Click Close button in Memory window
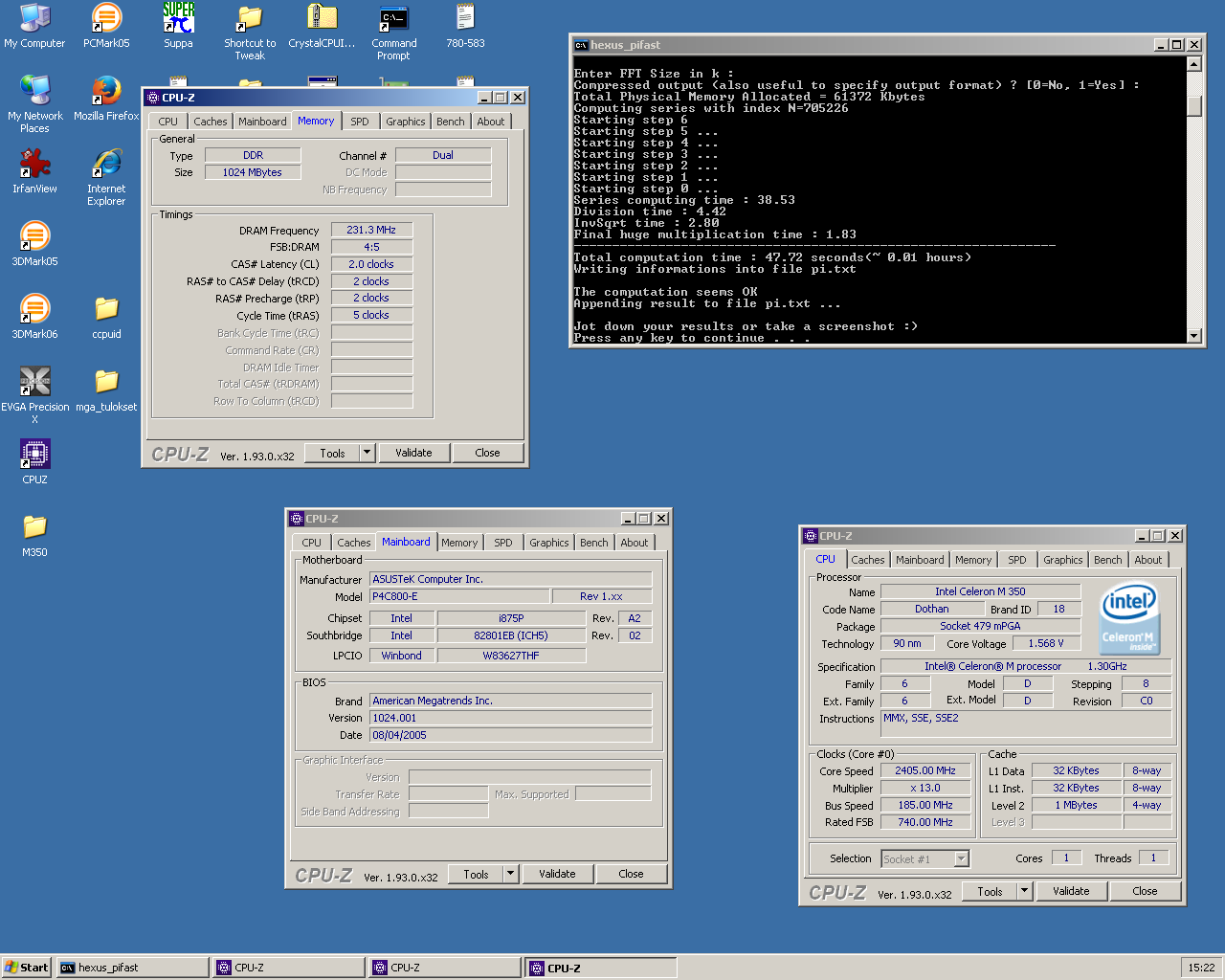The height and width of the screenshot is (980, 1225). (x=487, y=453)
